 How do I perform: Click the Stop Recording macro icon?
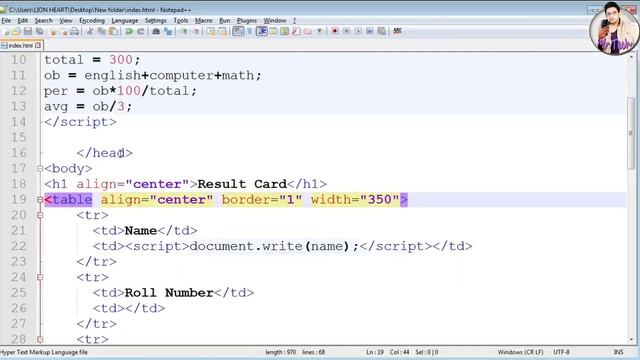(346, 31)
